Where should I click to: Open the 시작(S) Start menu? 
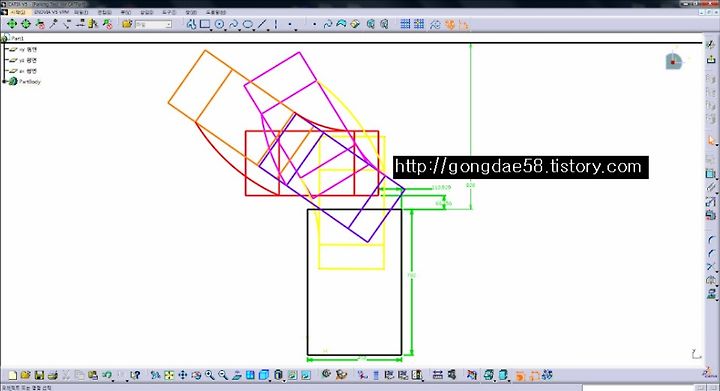[x=17, y=11]
